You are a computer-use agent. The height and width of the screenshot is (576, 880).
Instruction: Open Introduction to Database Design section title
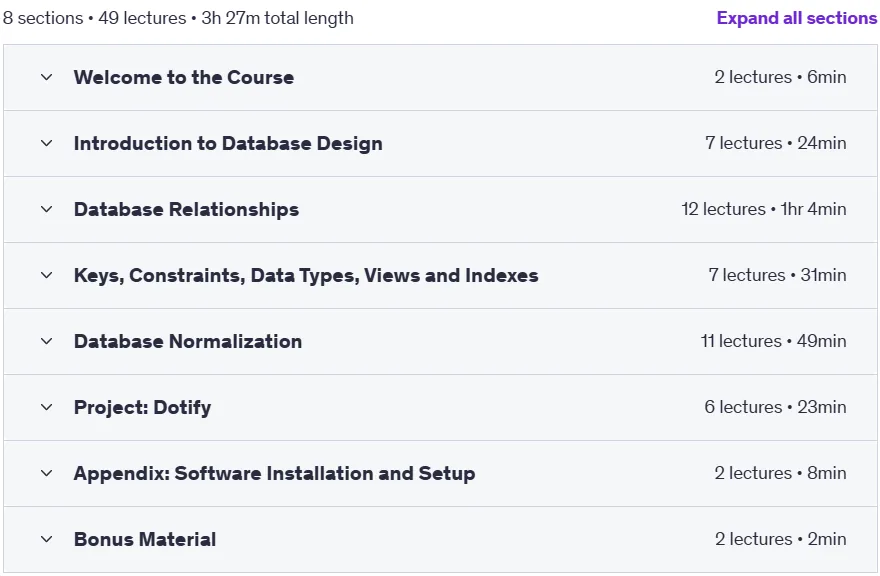tap(228, 143)
